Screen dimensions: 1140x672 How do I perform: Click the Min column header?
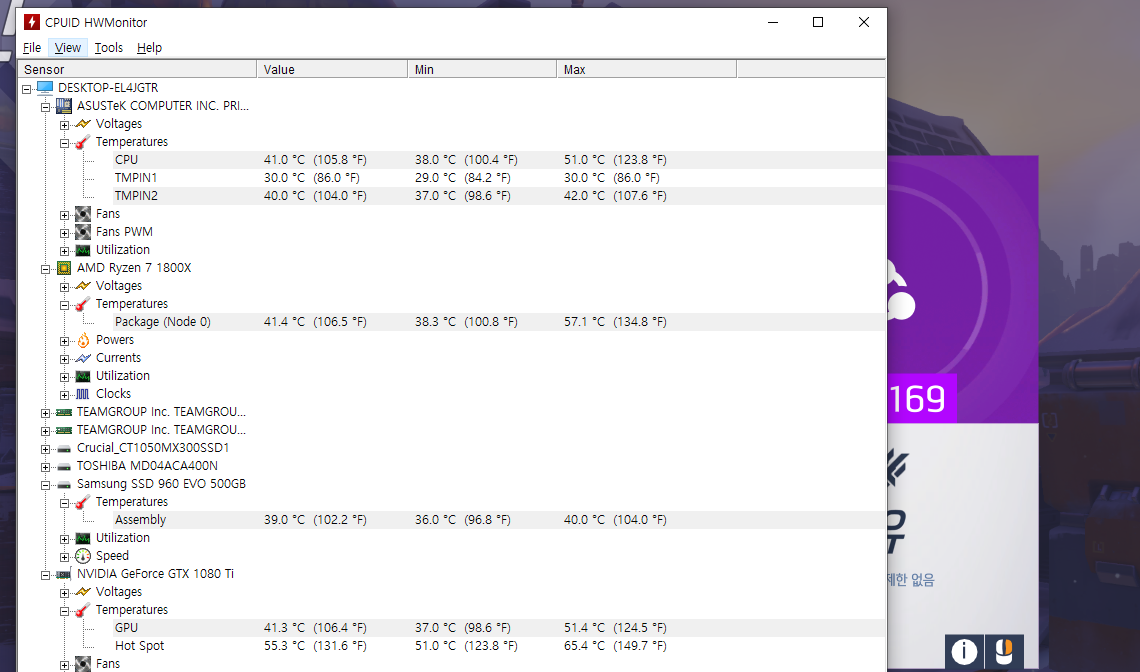tap(482, 70)
